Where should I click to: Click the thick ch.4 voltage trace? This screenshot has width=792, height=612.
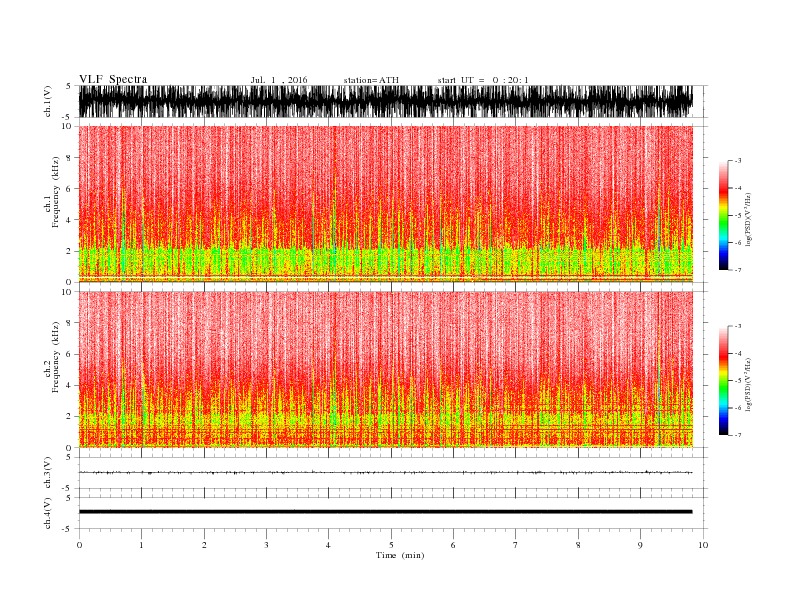(386, 512)
